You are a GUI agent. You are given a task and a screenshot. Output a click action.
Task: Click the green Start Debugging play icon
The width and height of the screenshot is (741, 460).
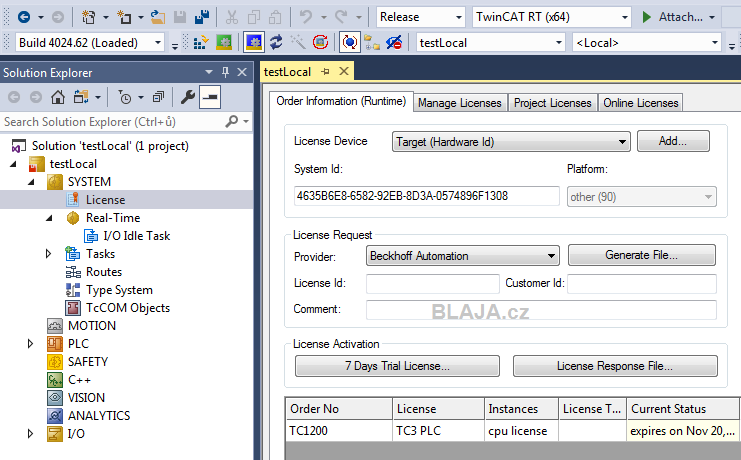click(x=646, y=17)
